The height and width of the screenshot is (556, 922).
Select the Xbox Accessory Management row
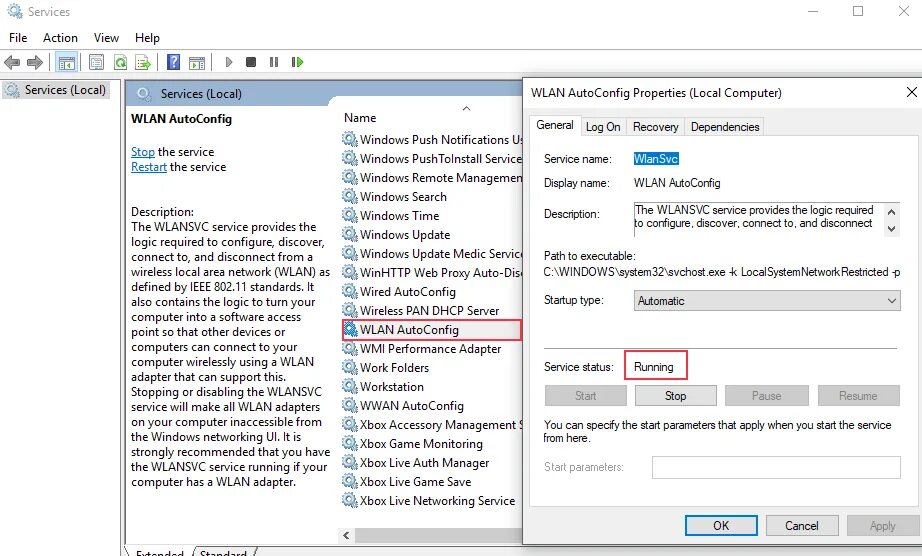click(432, 424)
